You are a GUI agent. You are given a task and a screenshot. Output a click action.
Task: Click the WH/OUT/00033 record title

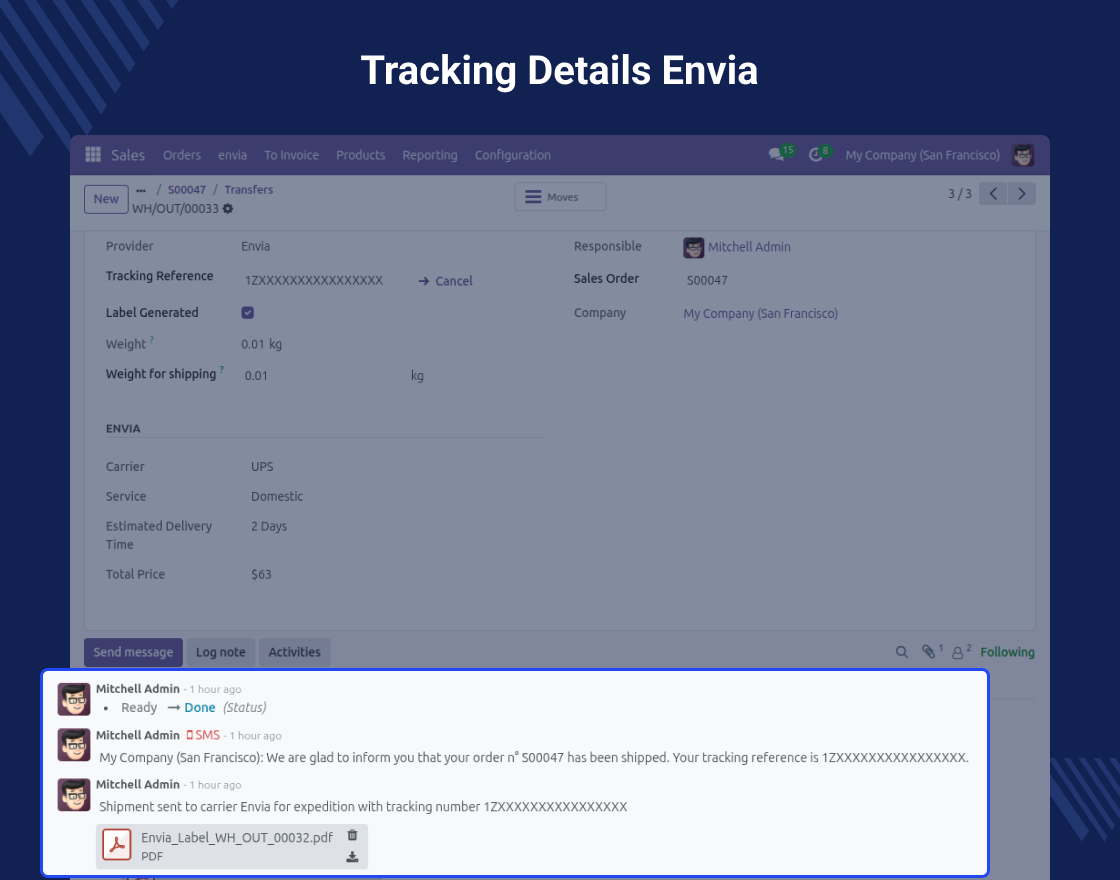pyautogui.click(x=175, y=209)
